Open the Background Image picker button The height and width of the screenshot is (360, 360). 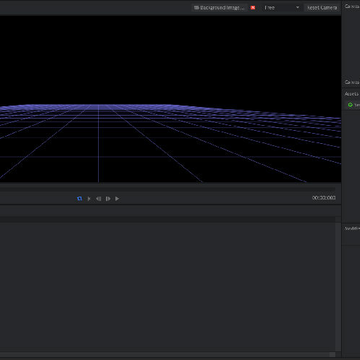click(219, 8)
